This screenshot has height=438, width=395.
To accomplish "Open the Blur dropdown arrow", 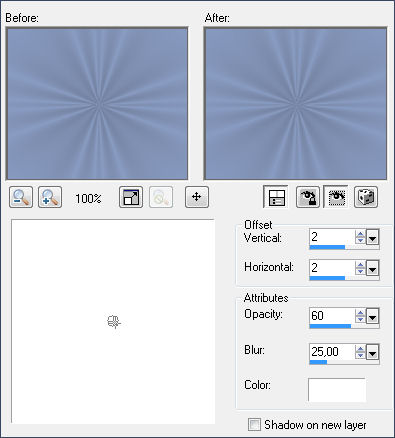I will (373, 352).
